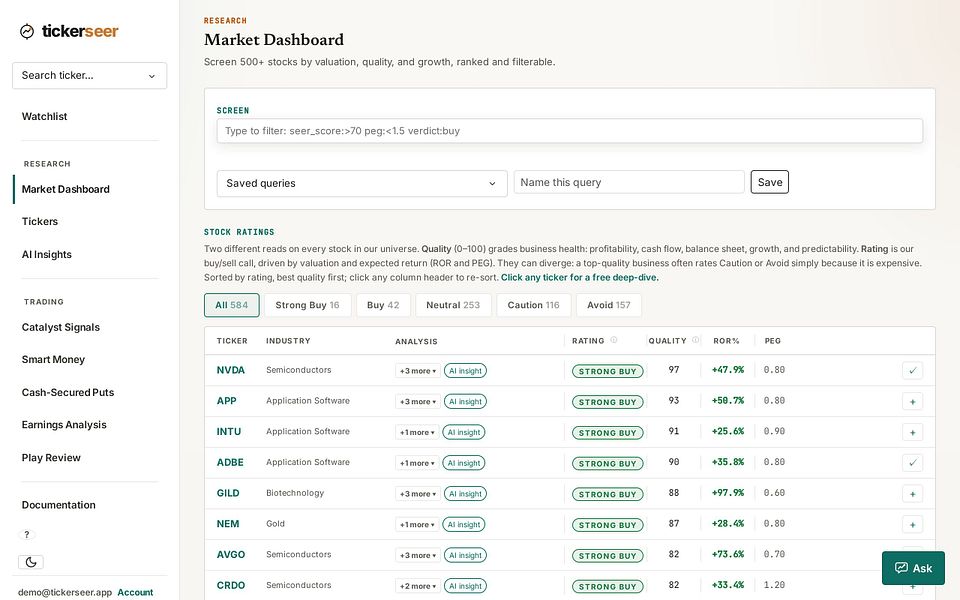
Task: Open AI insight for AVGO
Action: (465, 555)
